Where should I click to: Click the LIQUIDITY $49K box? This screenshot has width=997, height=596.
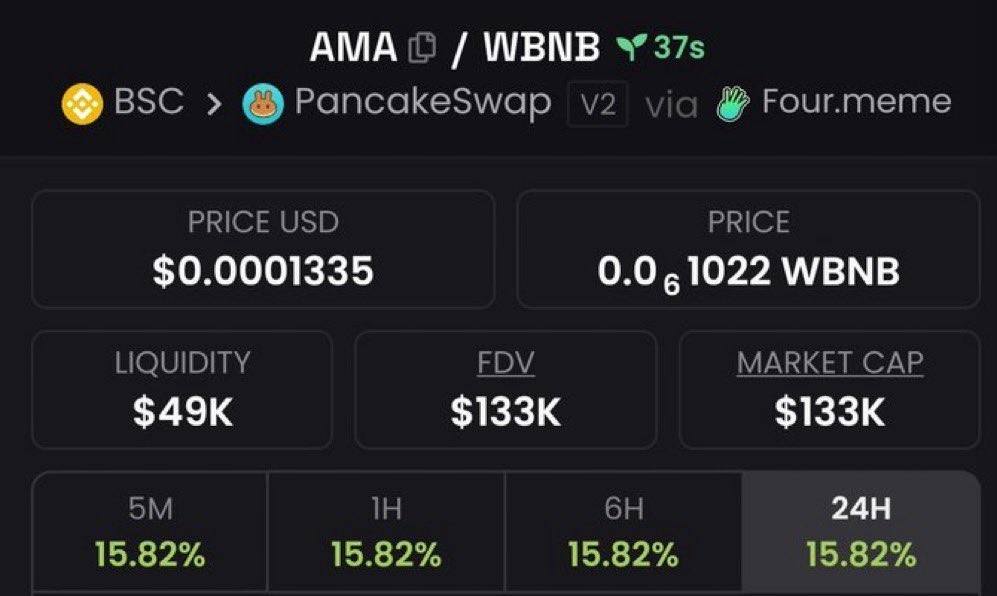182,390
